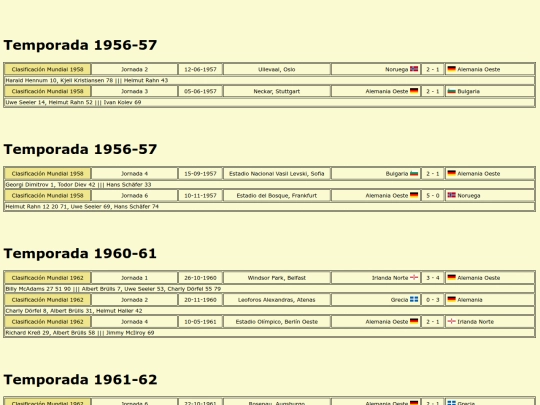Screen dimensions: 540x405
Task: Click the venue 'Estadio del Bosque, Frankfurt'
Action: 277,195
